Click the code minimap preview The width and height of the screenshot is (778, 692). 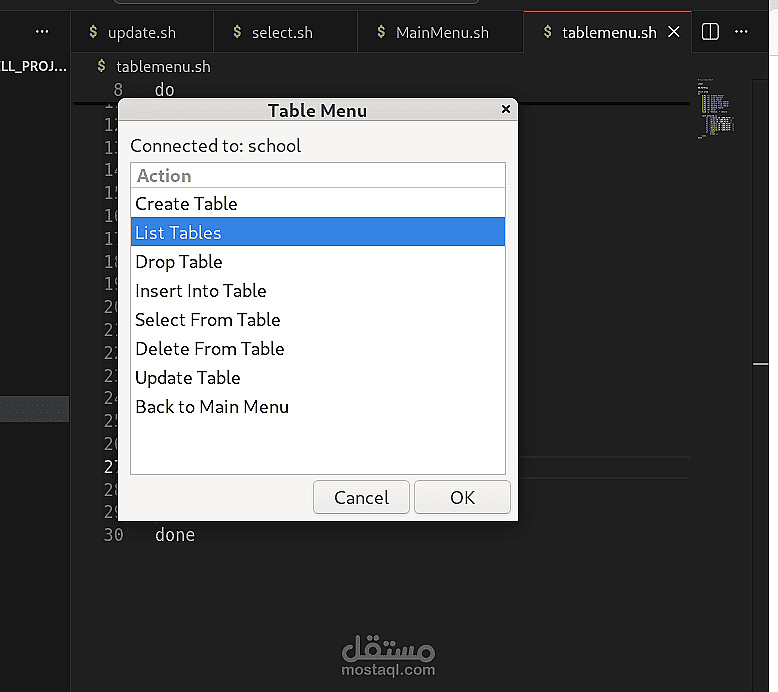pyautogui.click(x=716, y=110)
